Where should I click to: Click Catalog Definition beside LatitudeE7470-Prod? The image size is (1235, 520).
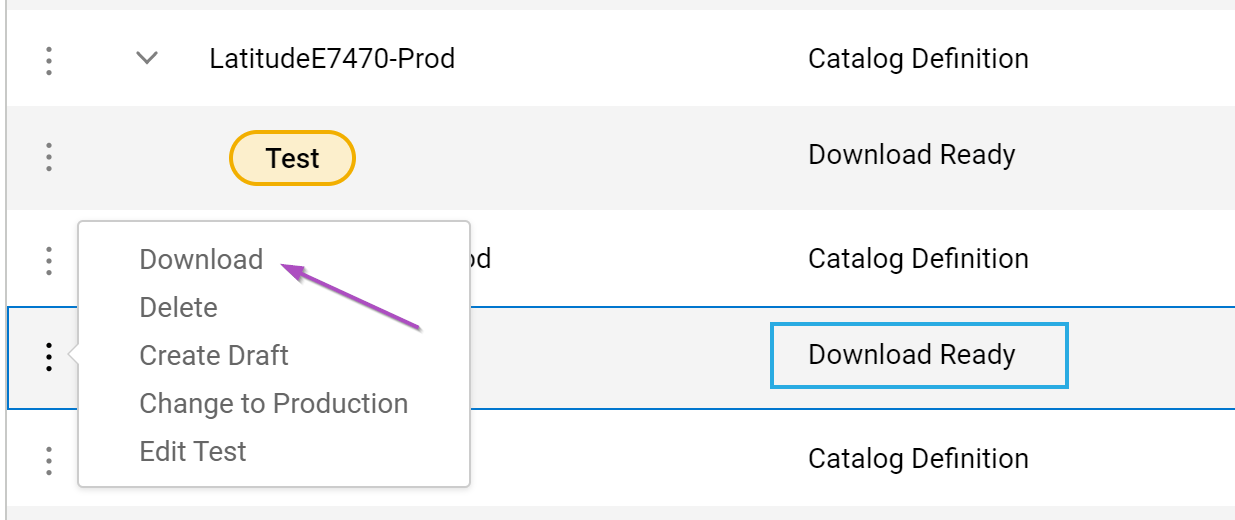[917, 59]
